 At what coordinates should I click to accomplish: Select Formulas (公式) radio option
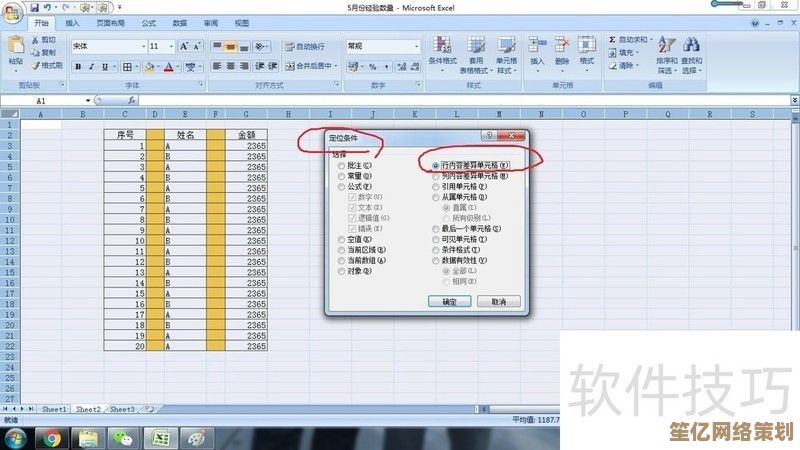coord(341,187)
